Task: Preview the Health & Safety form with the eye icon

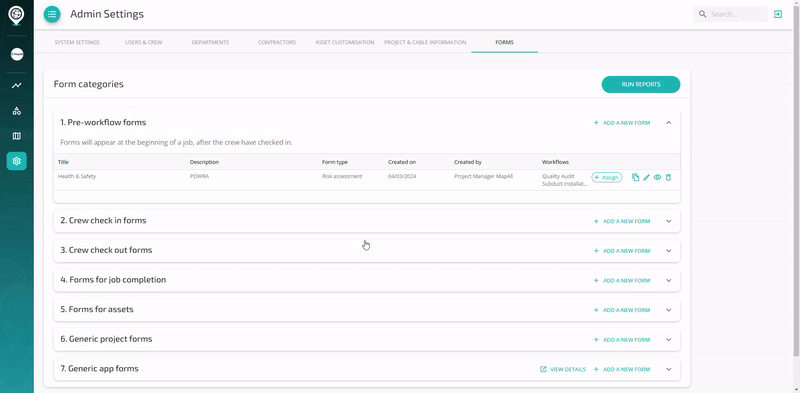Action: [658, 178]
